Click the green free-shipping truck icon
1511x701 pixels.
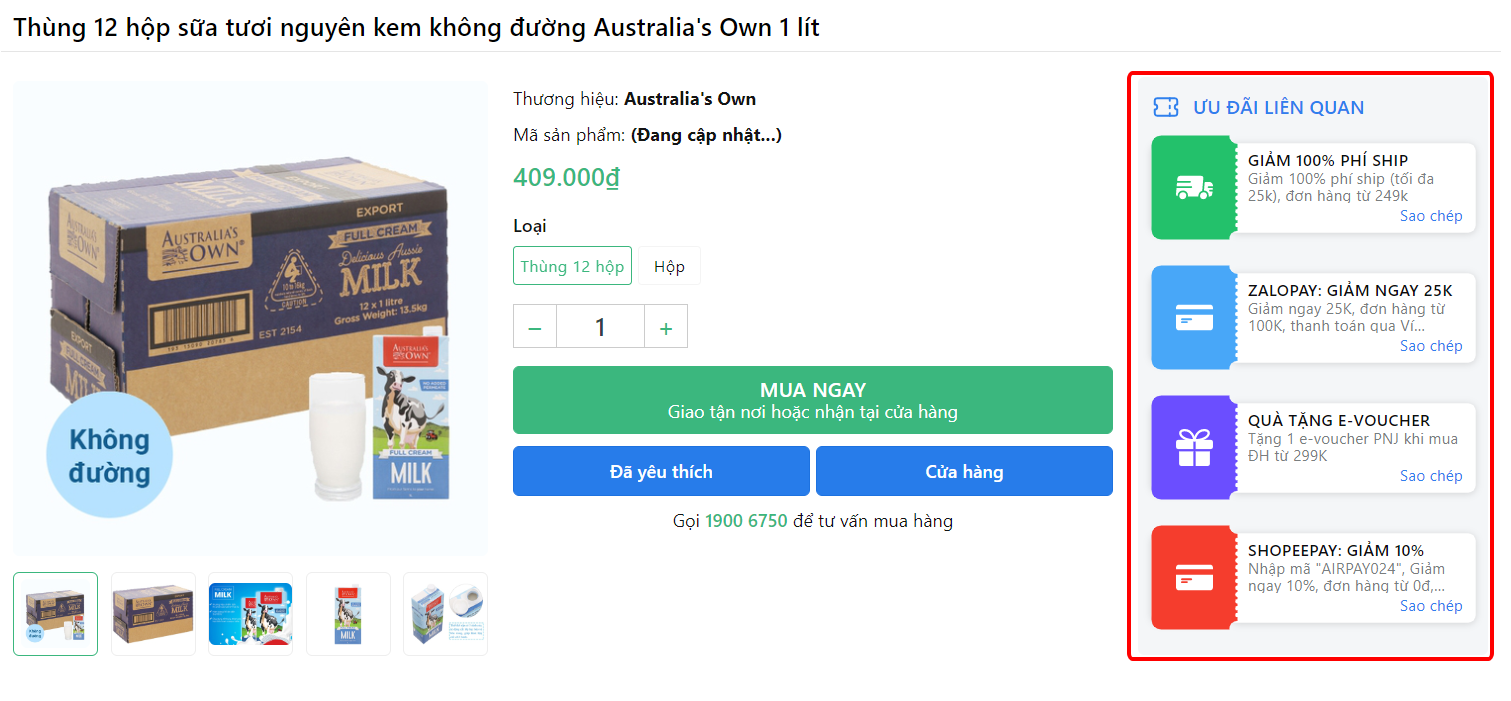click(x=1194, y=188)
